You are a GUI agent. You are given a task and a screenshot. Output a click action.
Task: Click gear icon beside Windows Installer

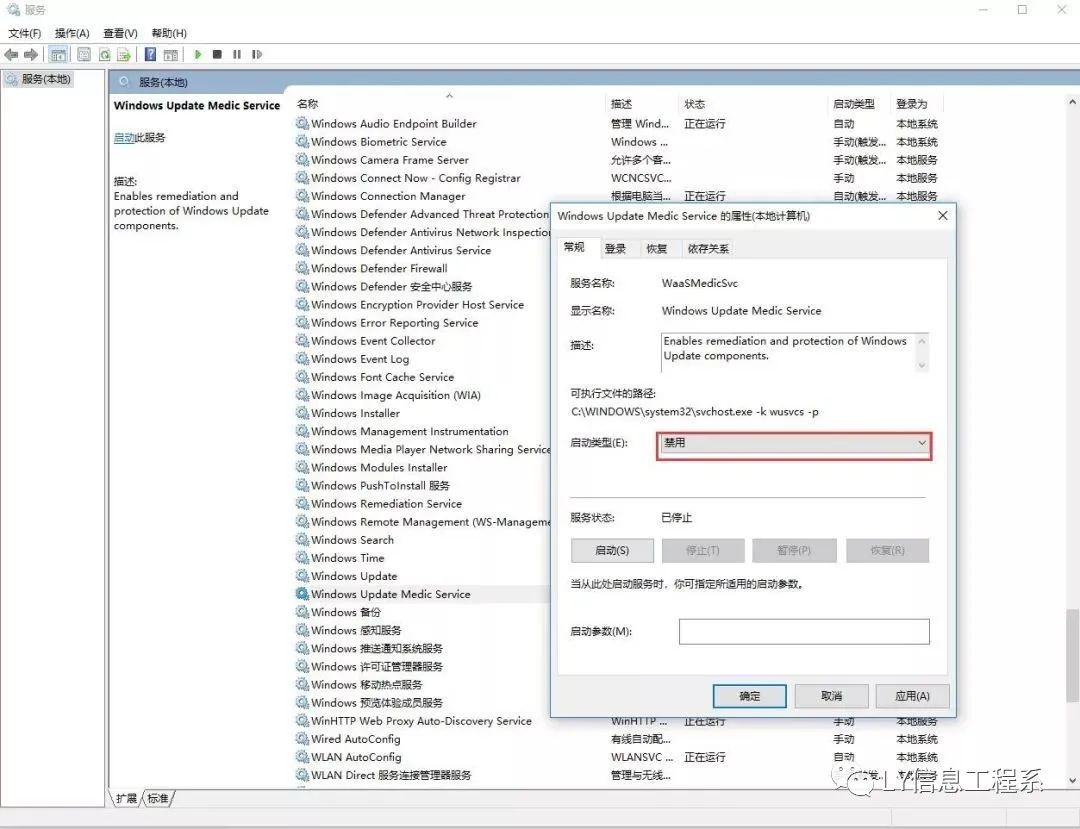302,412
